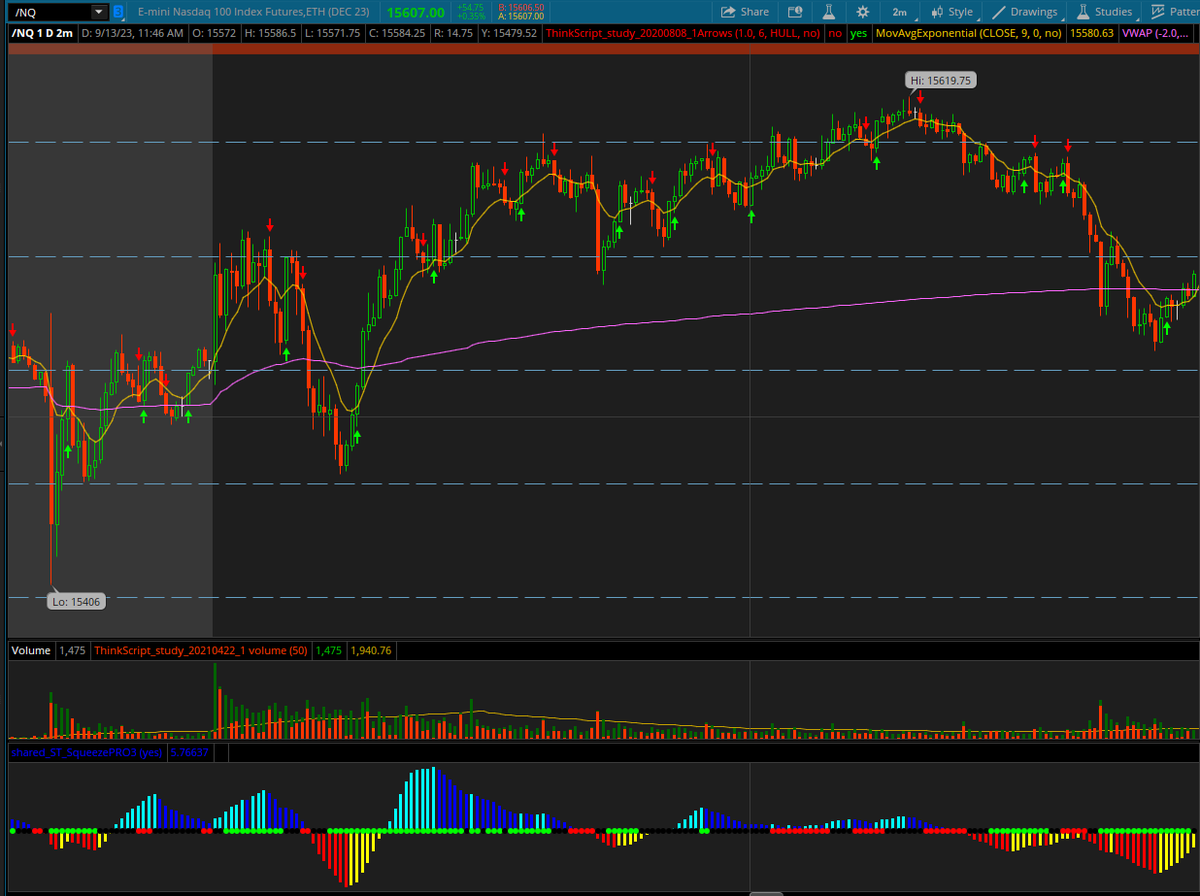Click the ThinkScript_study_20210422_1 volume (50) label
The image size is (1200, 896).
[200, 650]
